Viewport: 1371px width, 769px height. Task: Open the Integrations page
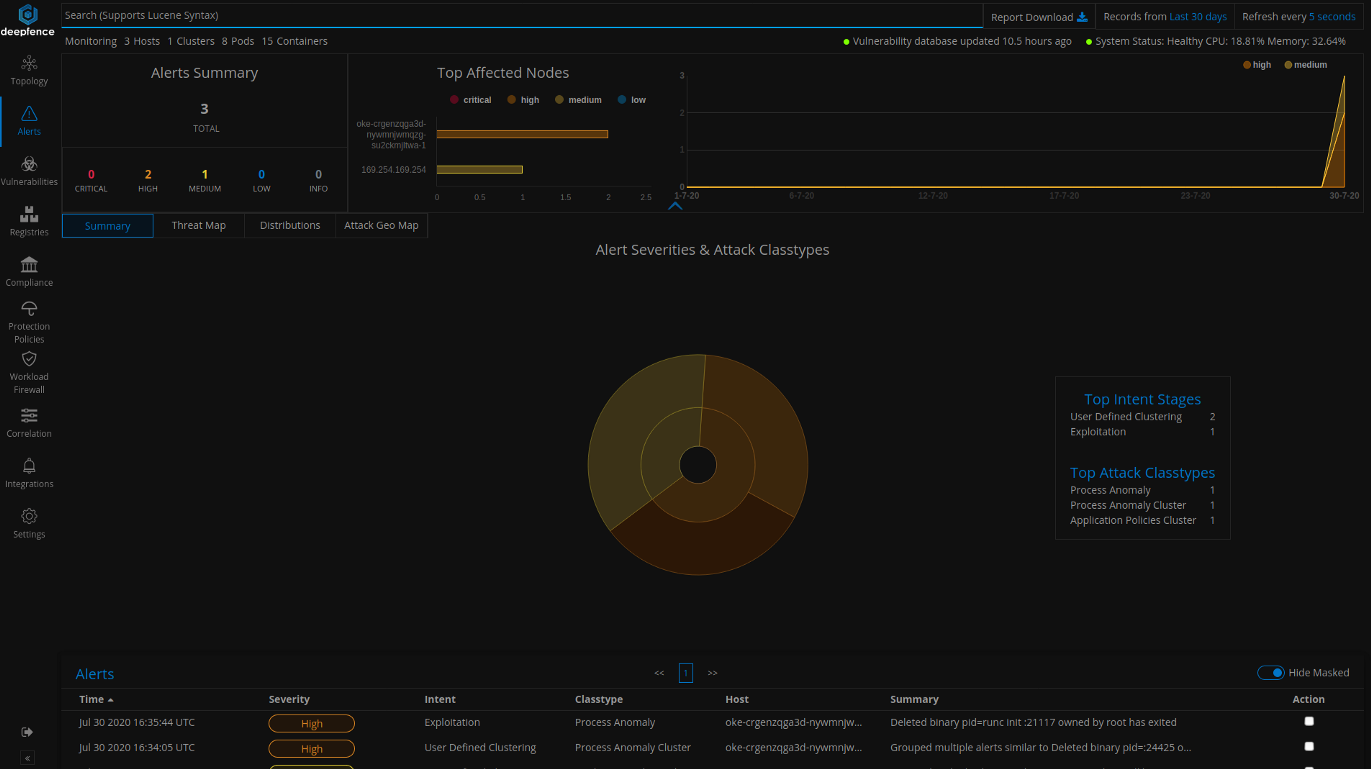(x=28, y=468)
